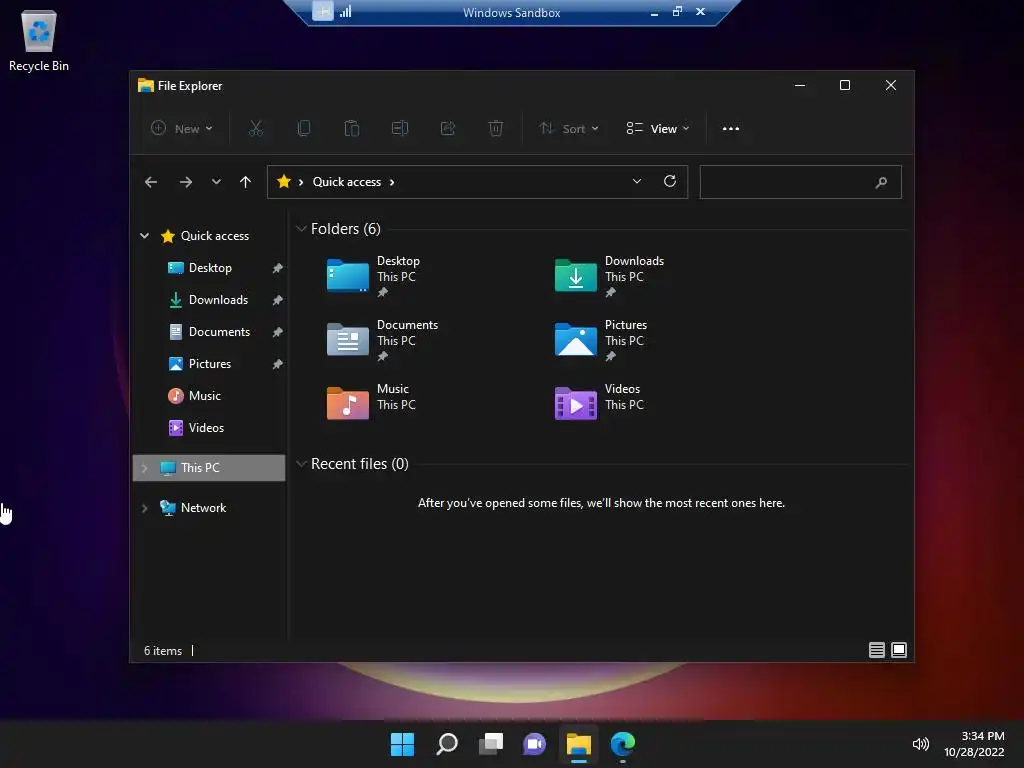Image resolution: width=1024 pixels, height=768 pixels.
Task: Go back with the left arrow
Action: (151, 182)
